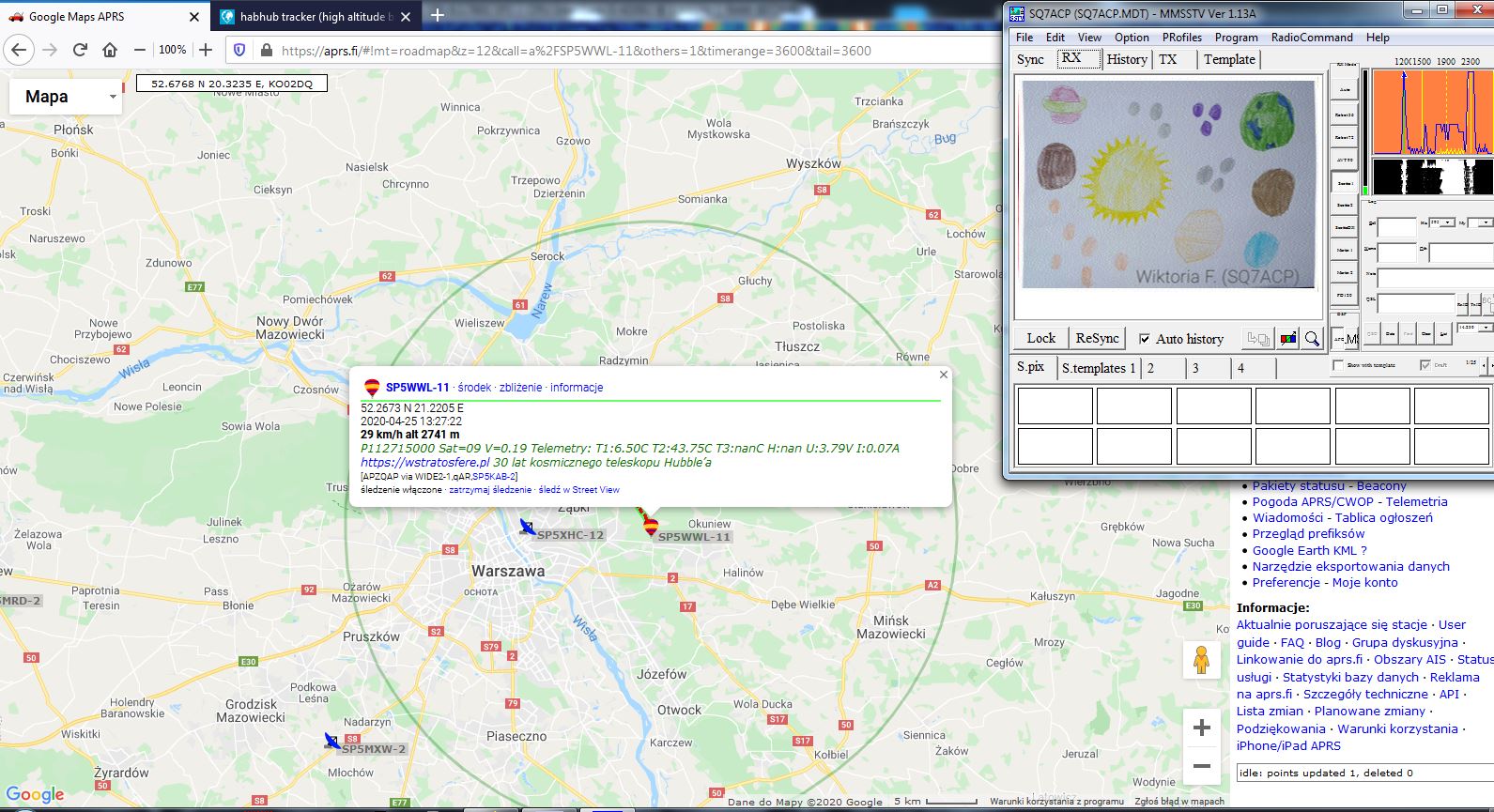This screenshot has width=1494, height=812.
Task: Open the MMSSTV Option menu
Action: click(x=1132, y=38)
